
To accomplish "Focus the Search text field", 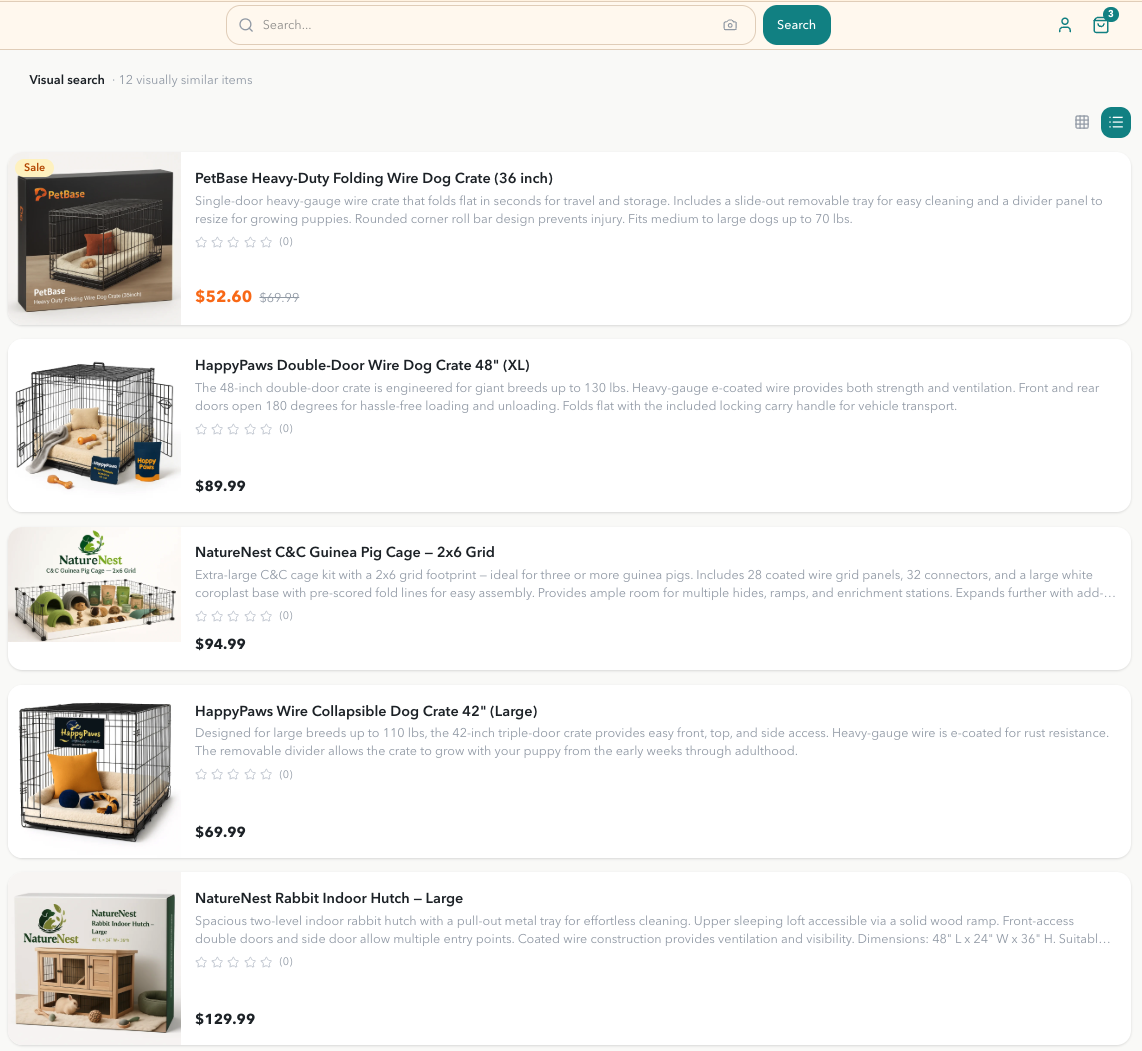I will click(x=489, y=25).
